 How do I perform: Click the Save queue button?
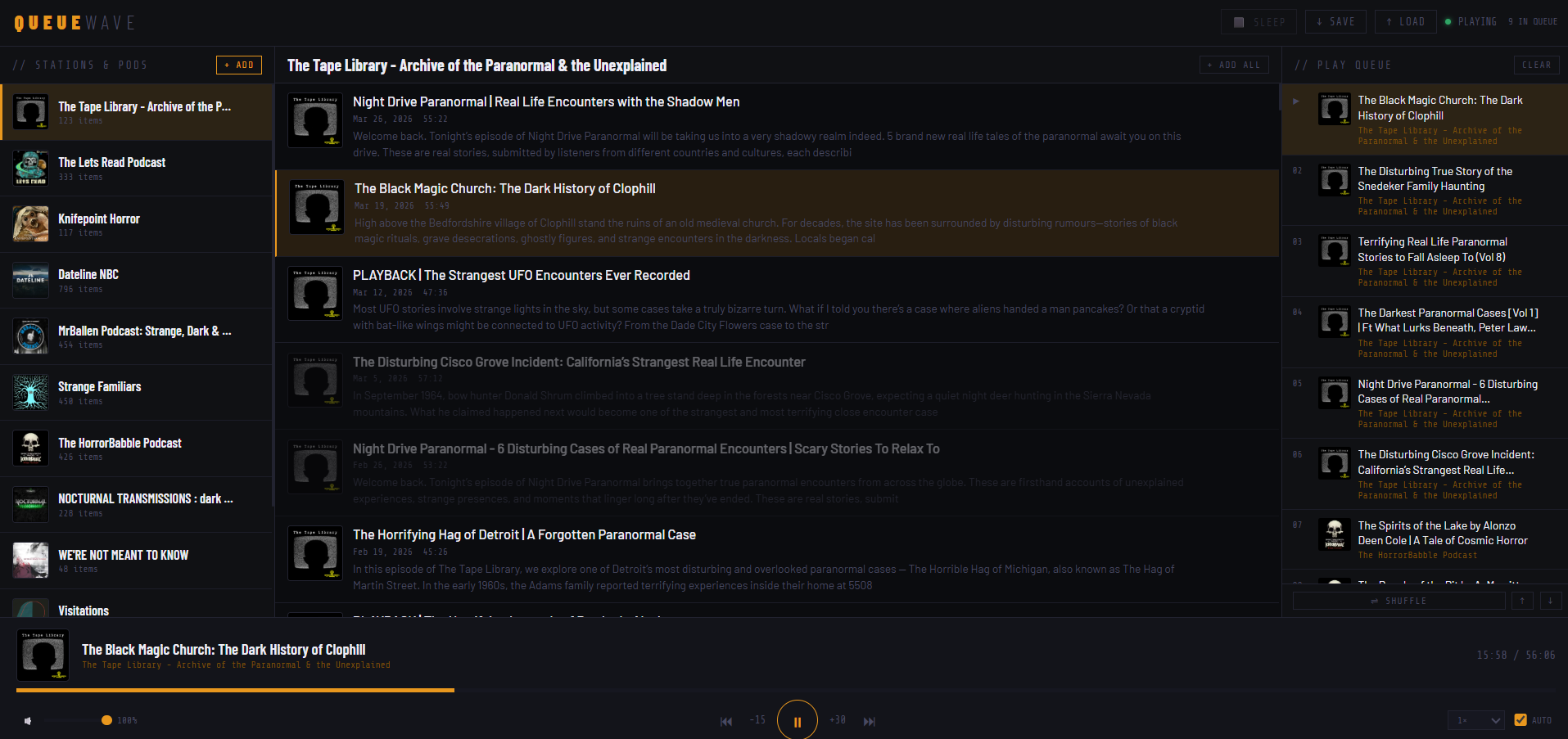[1335, 22]
